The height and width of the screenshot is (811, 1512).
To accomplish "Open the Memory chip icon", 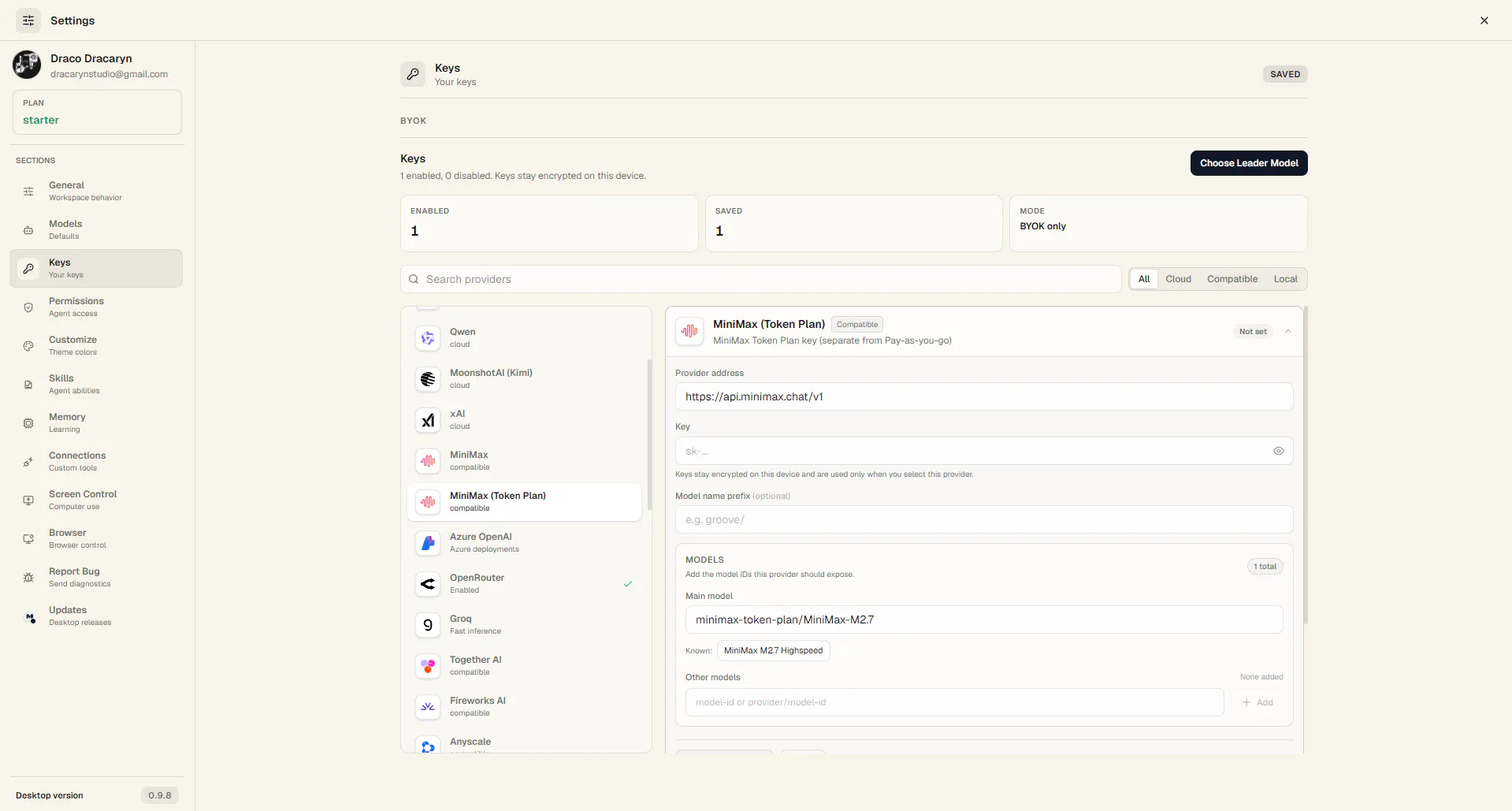I will tap(28, 423).
